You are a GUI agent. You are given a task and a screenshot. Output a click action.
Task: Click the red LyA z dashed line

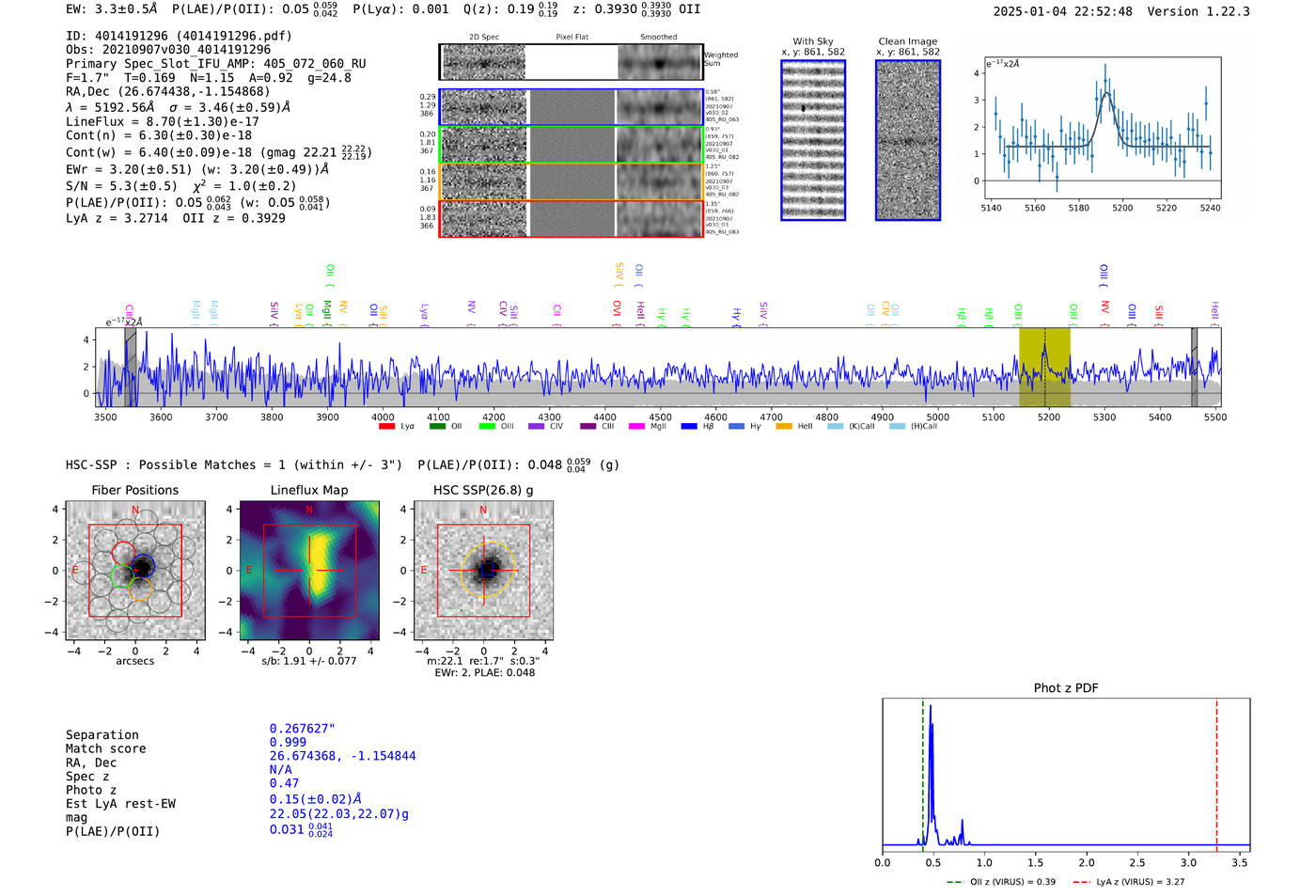(1216, 771)
